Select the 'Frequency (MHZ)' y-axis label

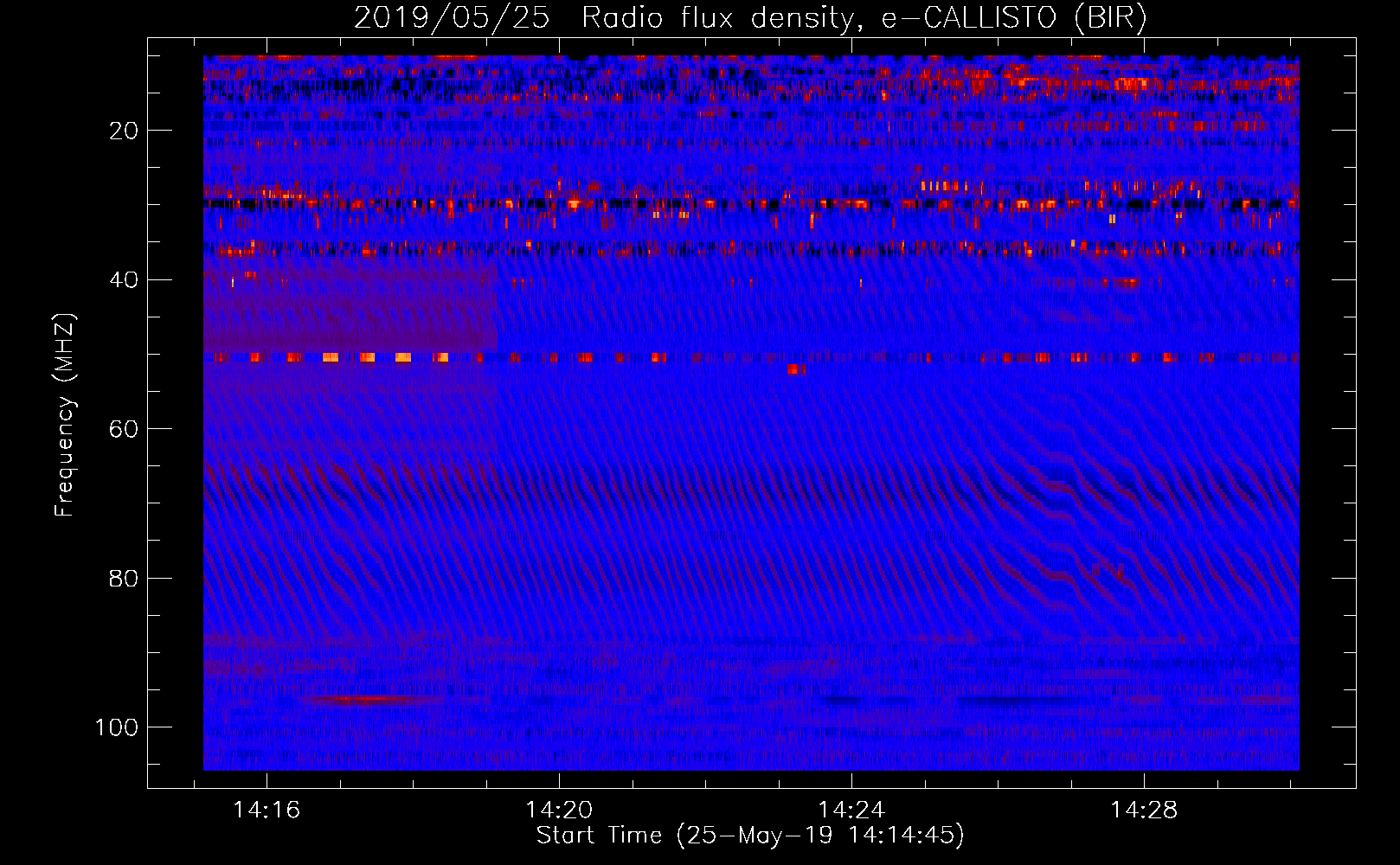coord(65,414)
